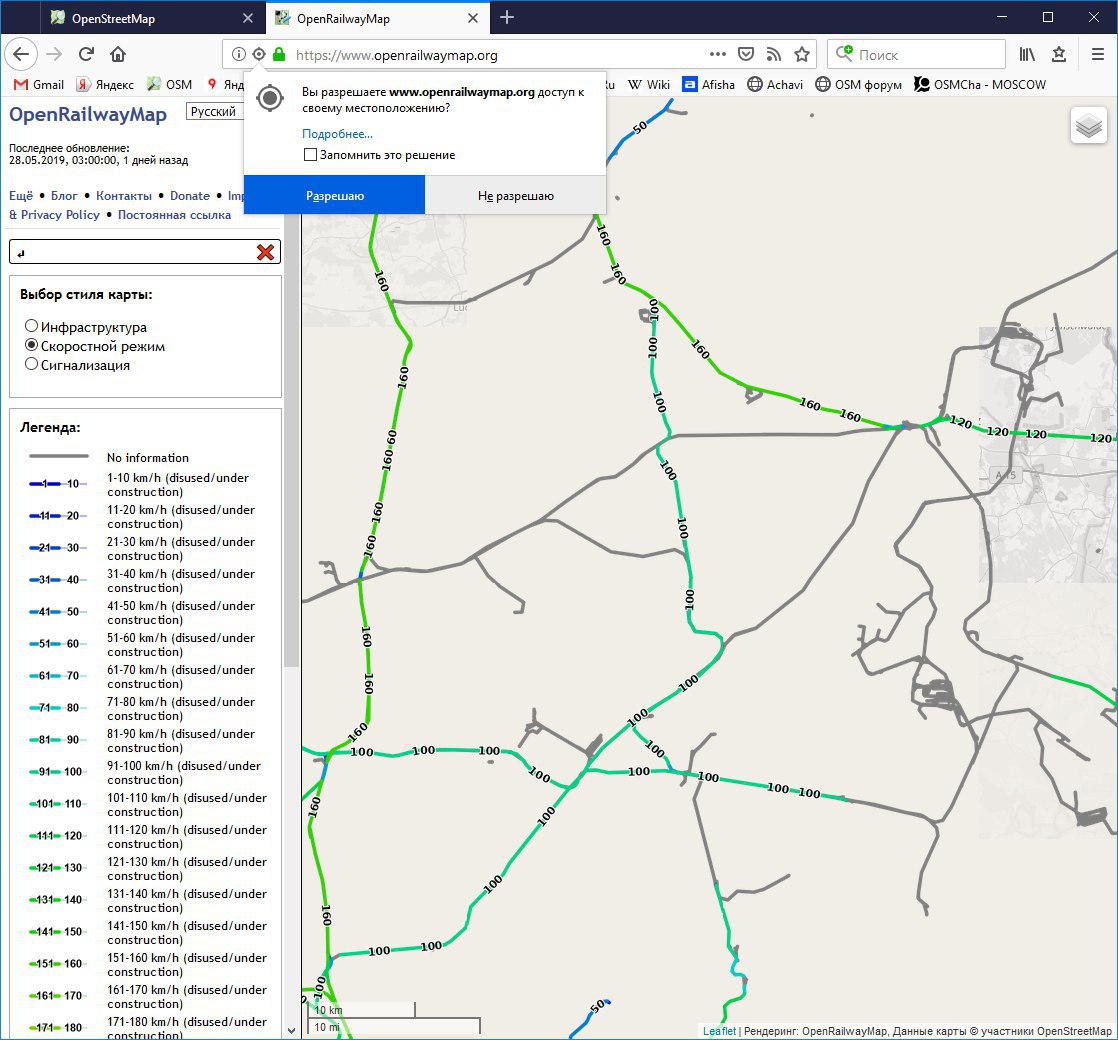The image size is (1118, 1040).
Task: Clear the search field with red X
Action: coord(265,252)
